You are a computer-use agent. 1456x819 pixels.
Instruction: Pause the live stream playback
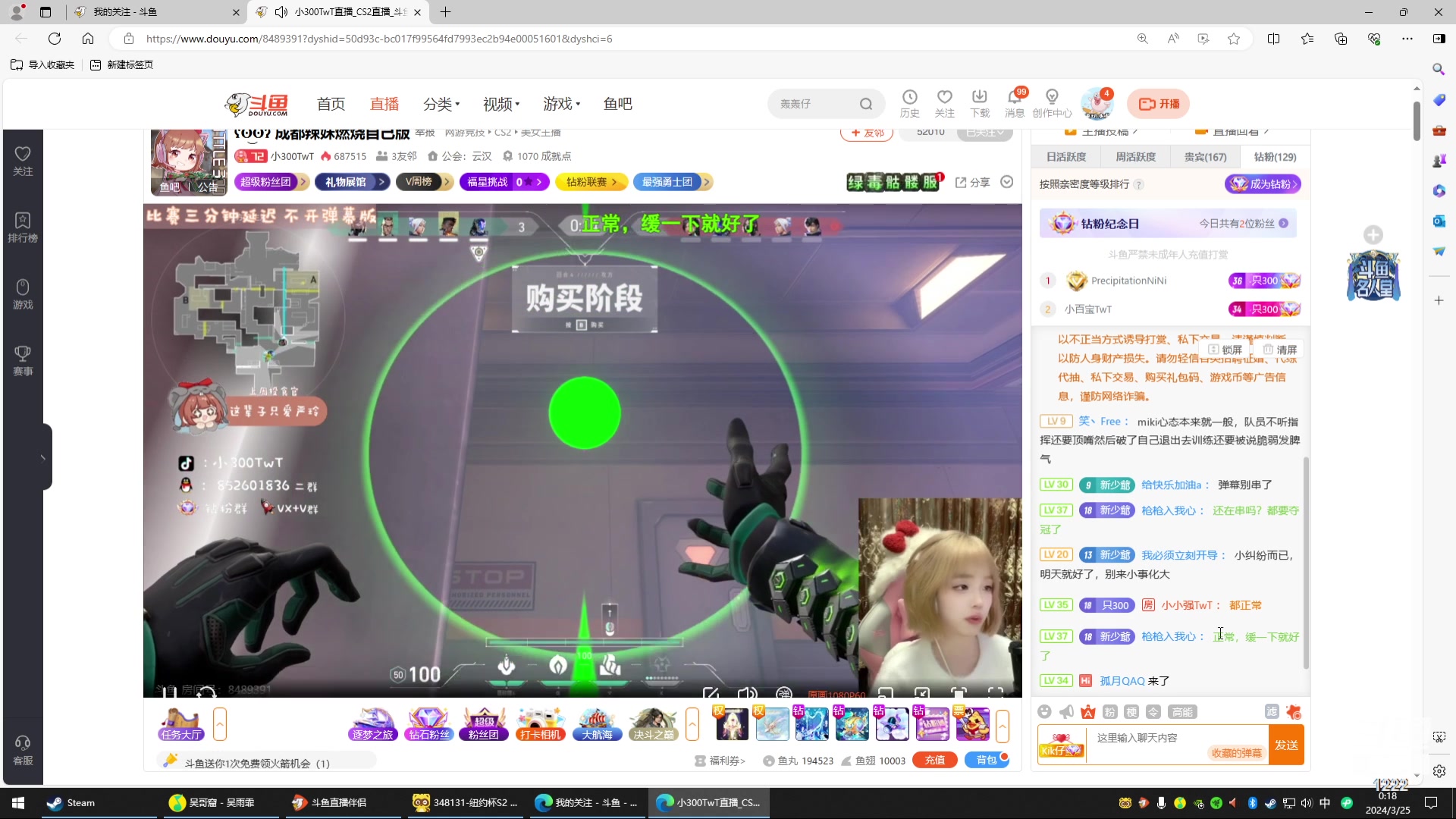coord(169,692)
